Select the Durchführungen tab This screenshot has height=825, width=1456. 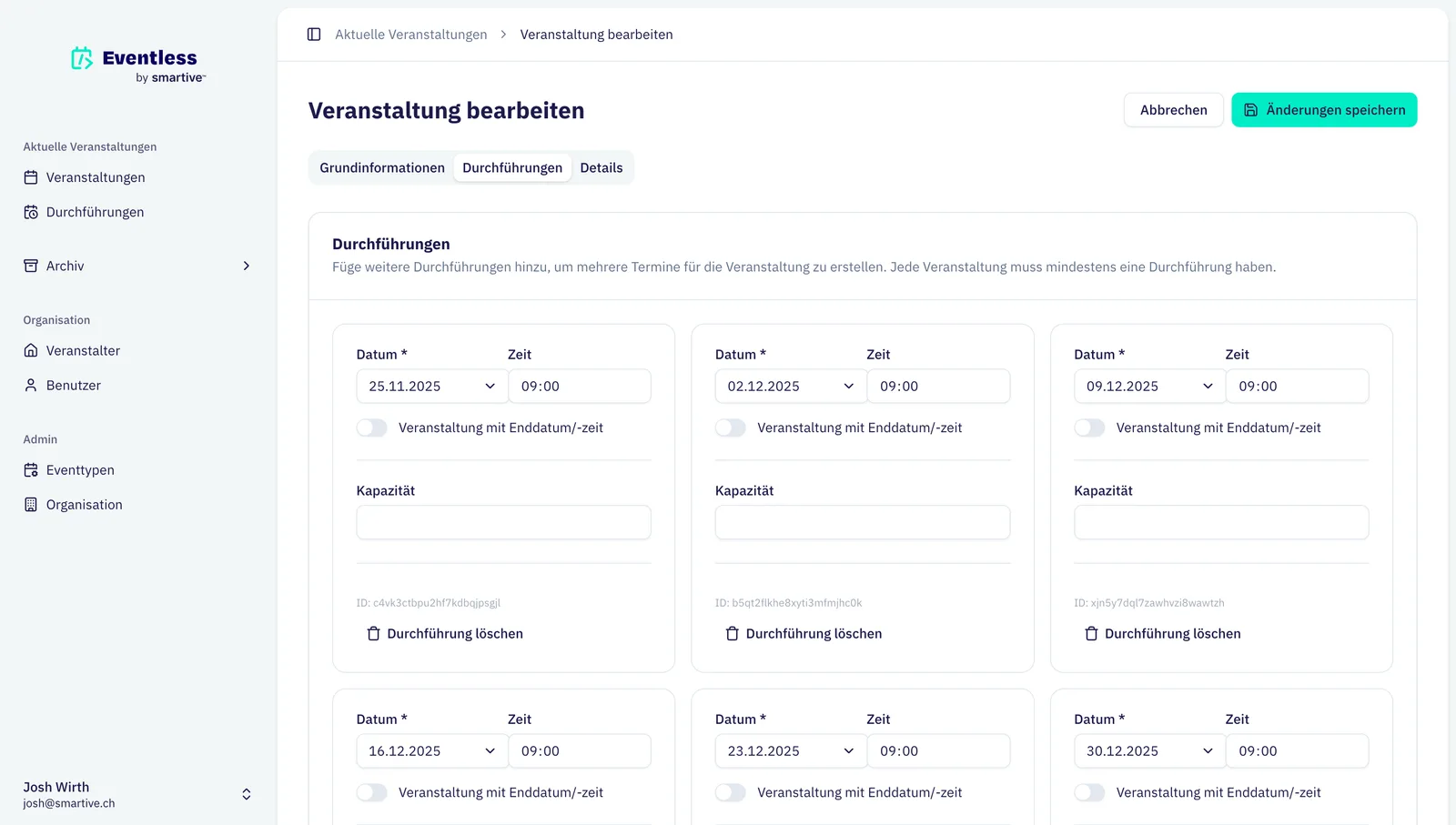click(512, 167)
